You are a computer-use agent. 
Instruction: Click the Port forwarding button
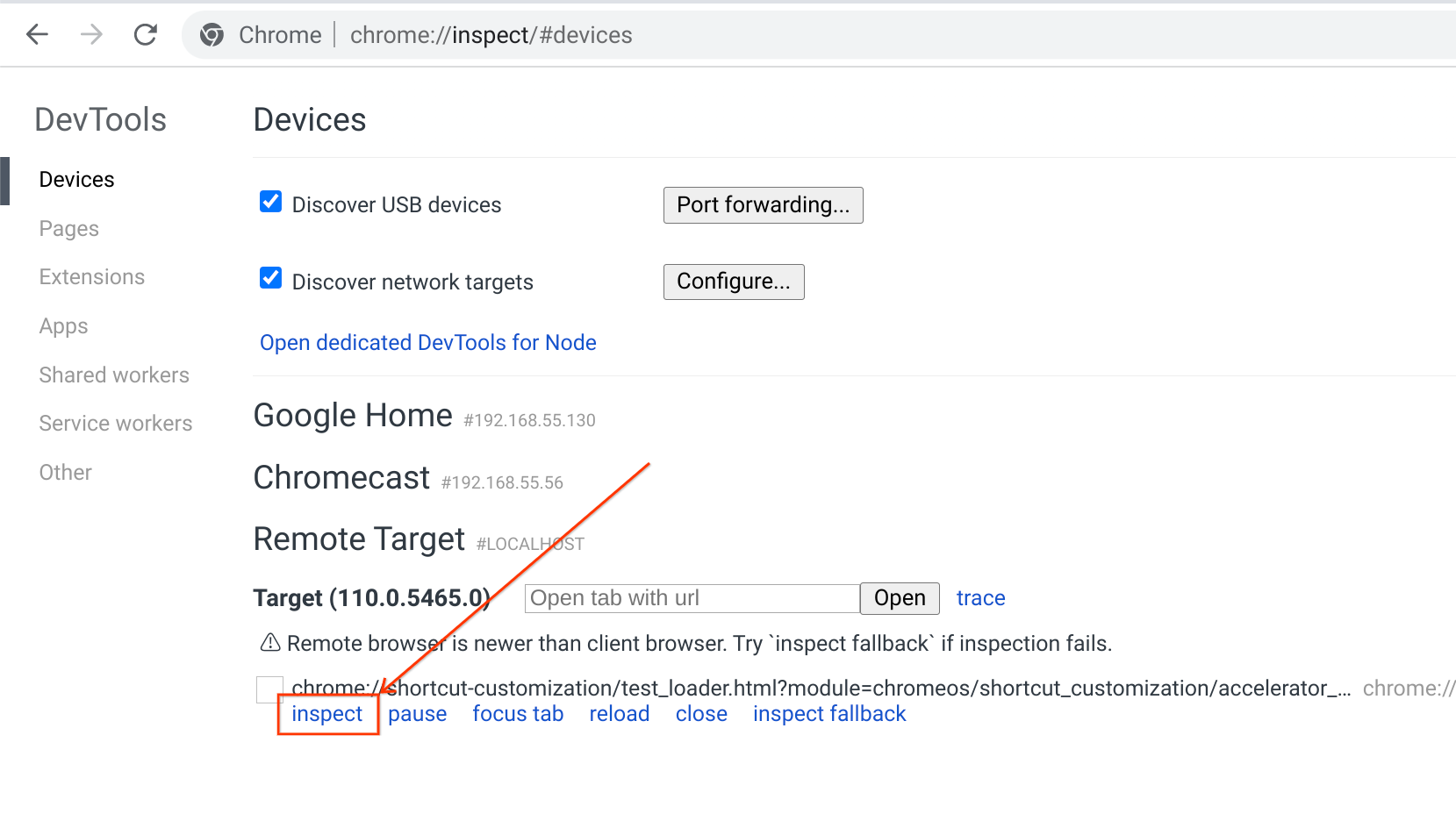pos(763,205)
